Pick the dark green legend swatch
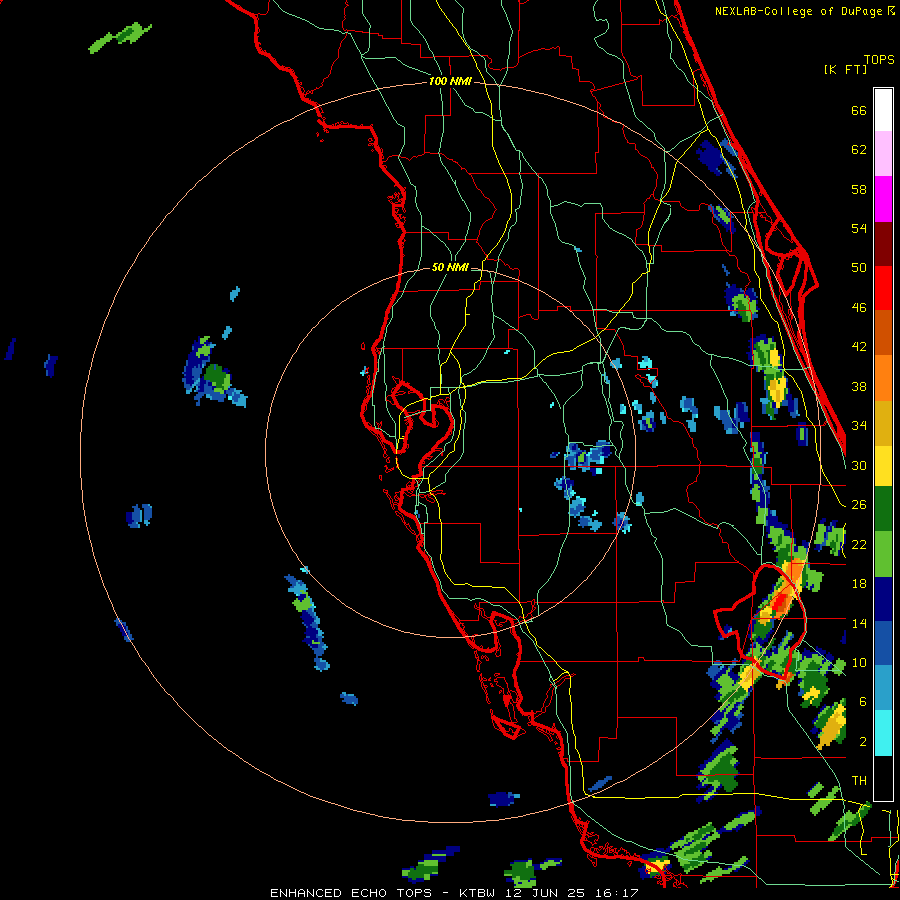 tap(883, 509)
